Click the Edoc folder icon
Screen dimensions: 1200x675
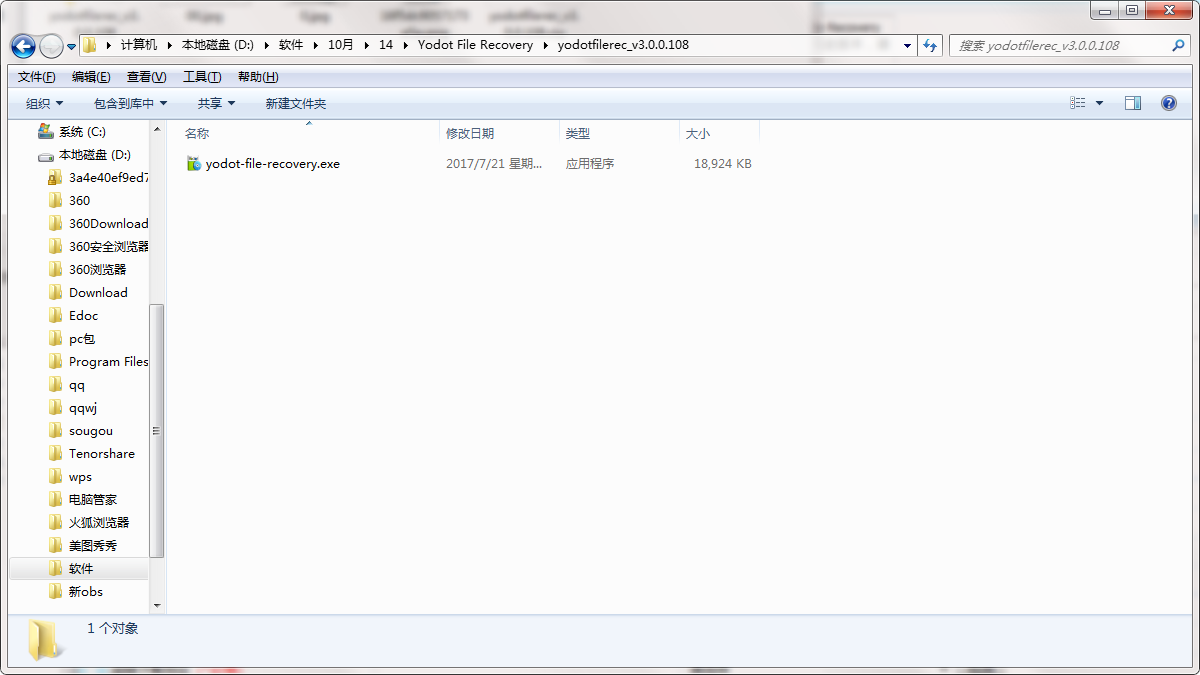pyautogui.click(x=56, y=315)
